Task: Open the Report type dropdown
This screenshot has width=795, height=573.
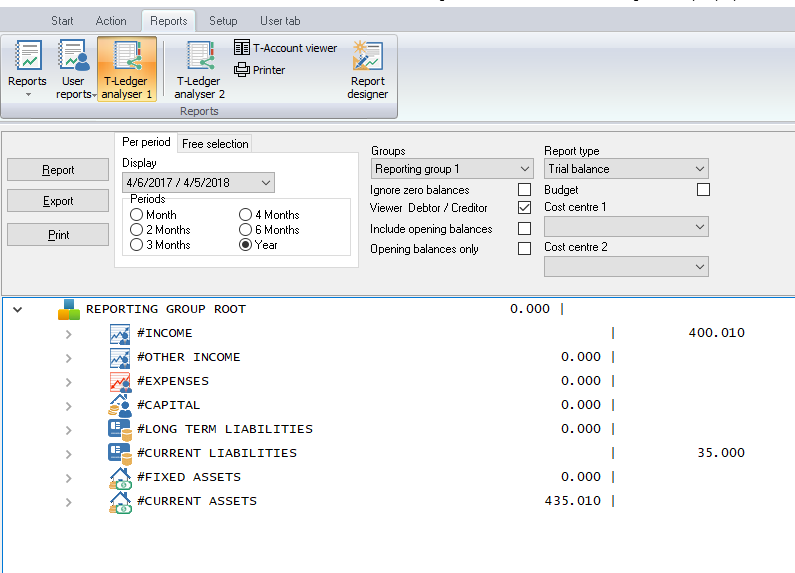Action: 626,169
